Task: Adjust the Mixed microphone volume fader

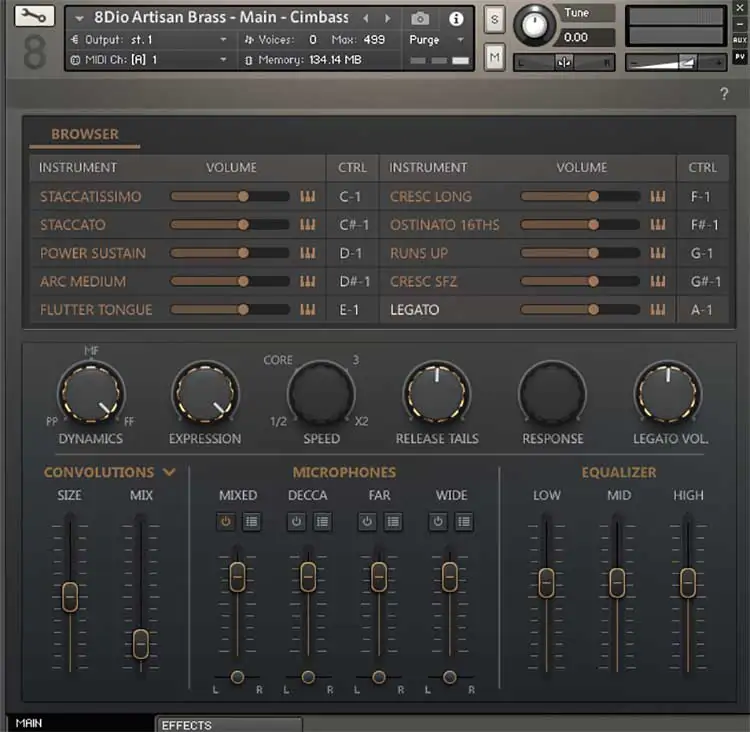Action: pyautogui.click(x=237, y=577)
